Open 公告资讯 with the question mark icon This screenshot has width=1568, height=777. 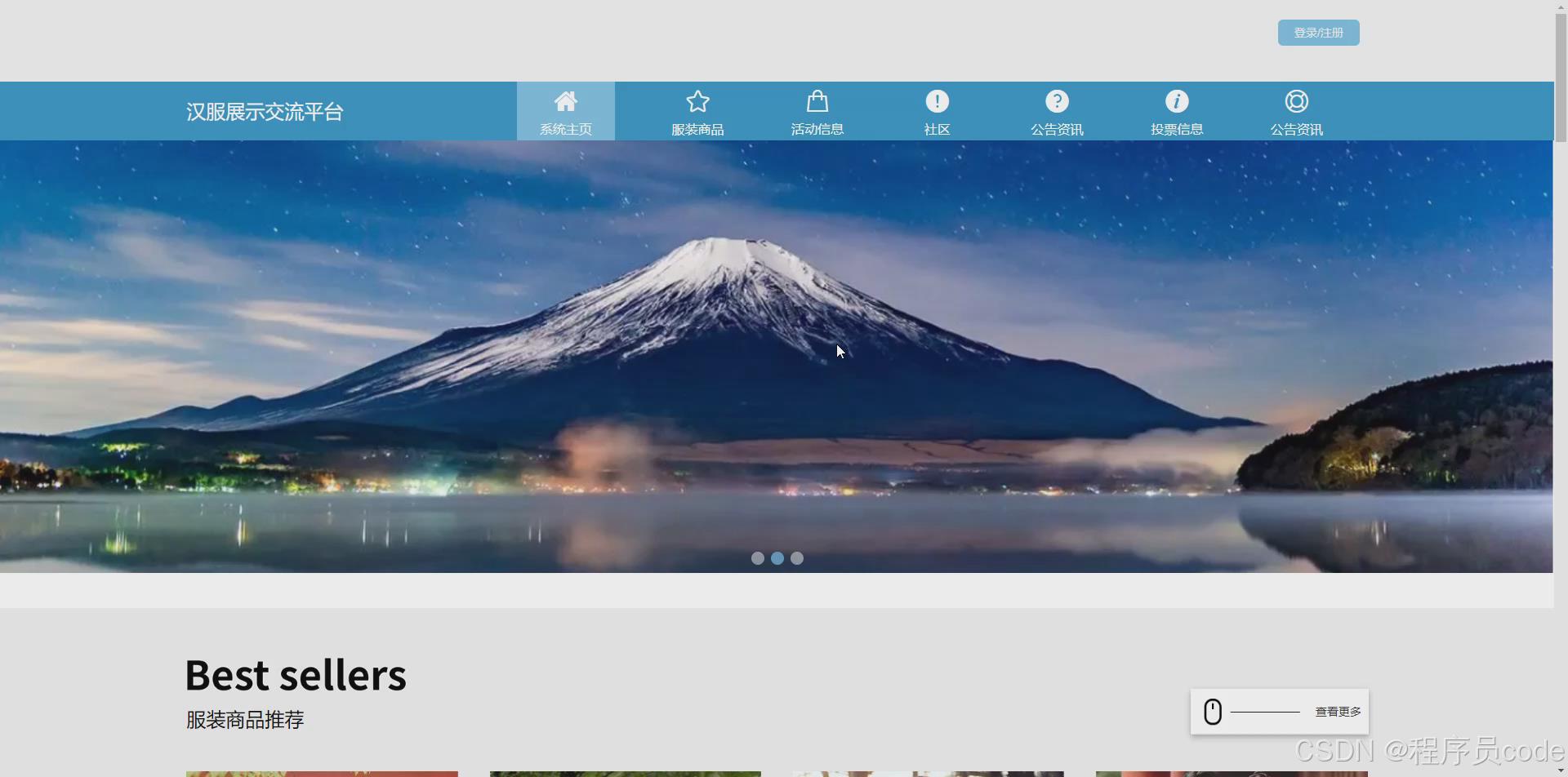tap(1057, 111)
